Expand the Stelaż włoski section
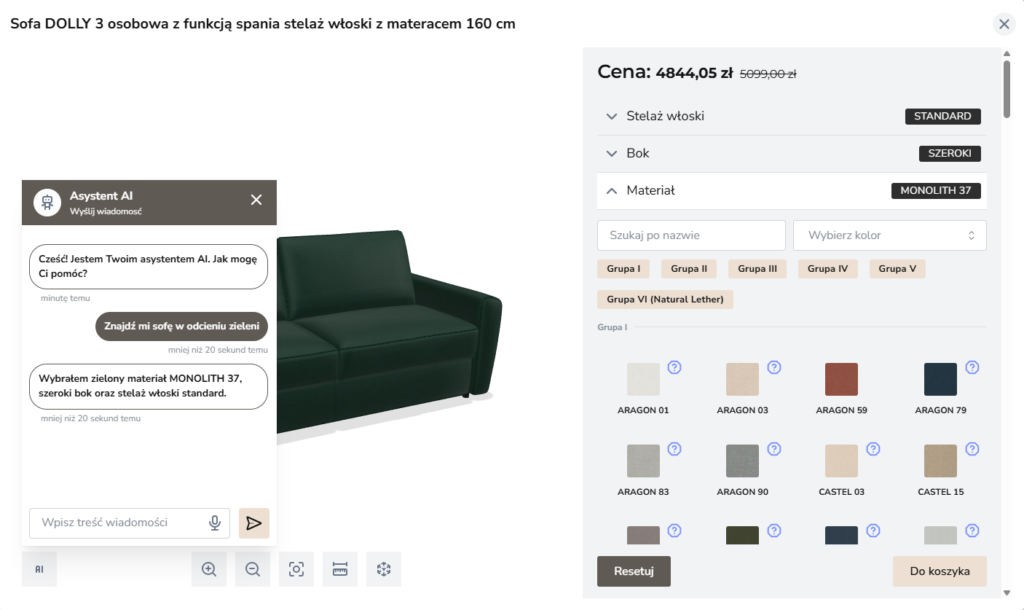Image resolution: width=1024 pixels, height=610 pixels. click(612, 116)
